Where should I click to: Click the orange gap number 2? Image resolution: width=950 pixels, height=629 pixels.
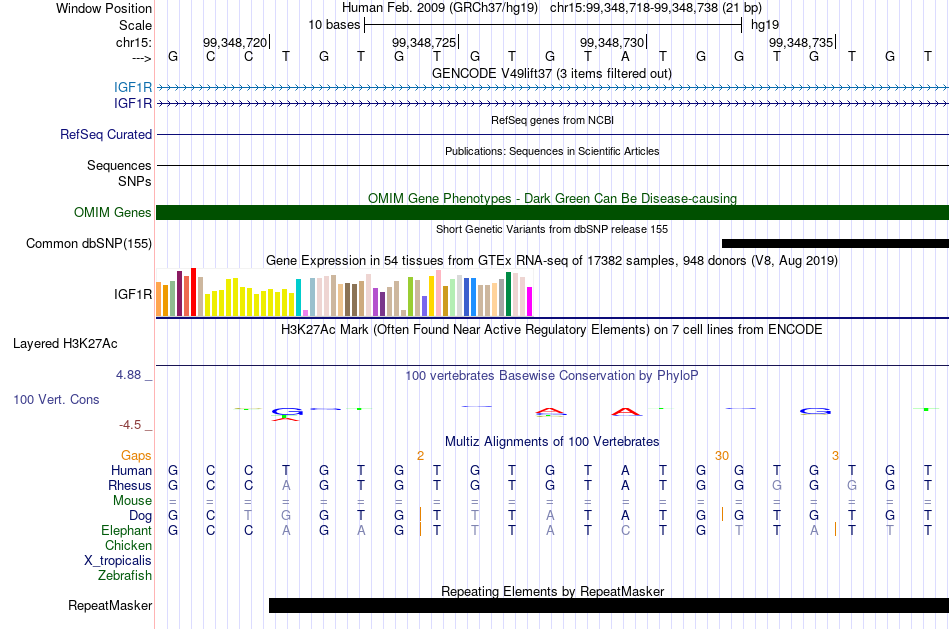click(x=420, y=456)
